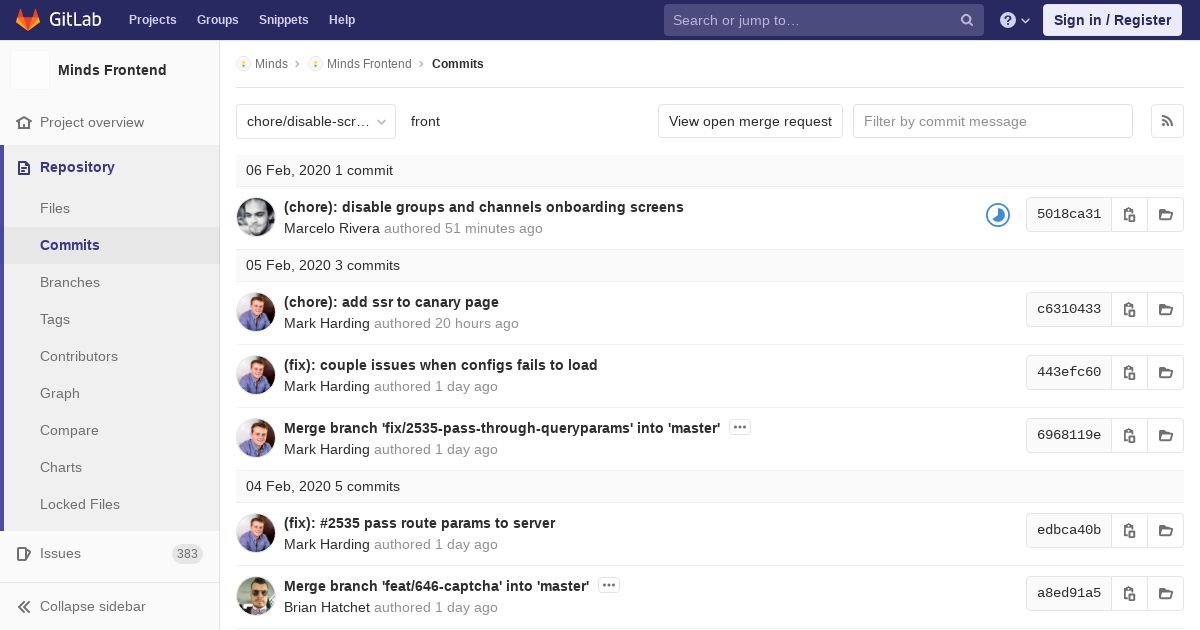Copy commit SHA edbca40b to clipboard

tap(1129, 530)
